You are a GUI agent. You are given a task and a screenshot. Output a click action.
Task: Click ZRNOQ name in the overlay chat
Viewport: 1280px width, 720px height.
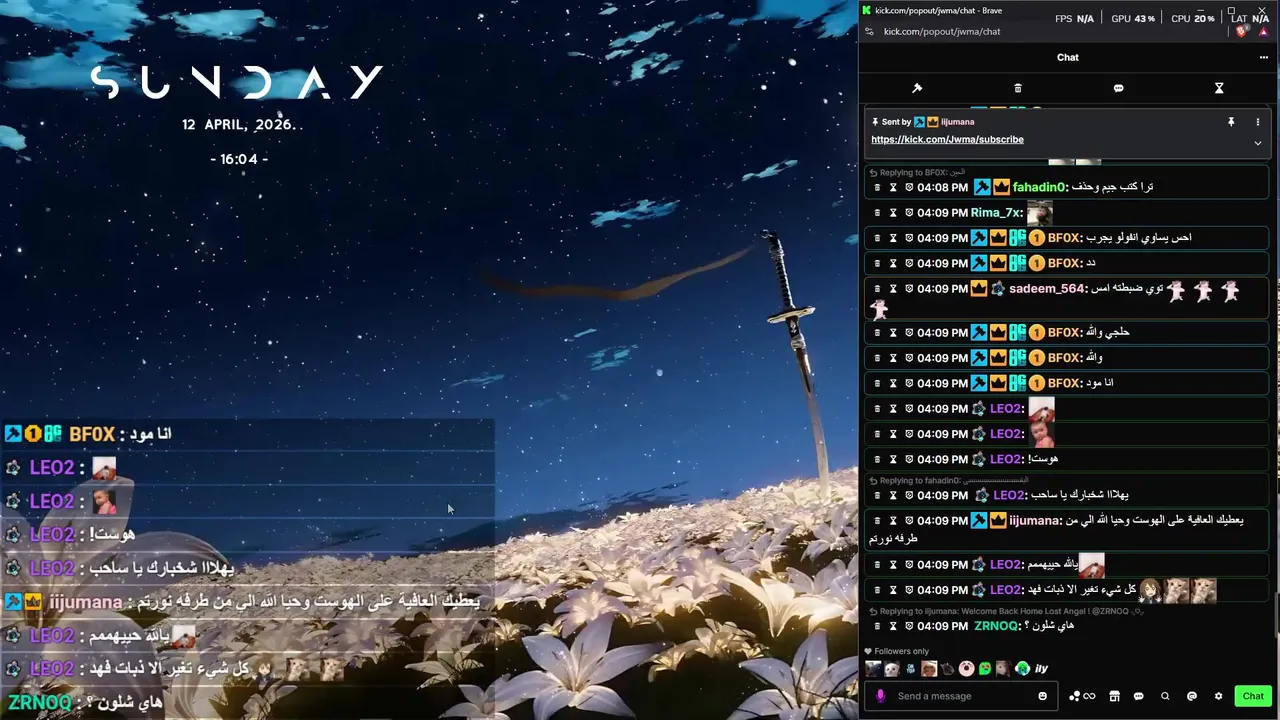pos(40,703)
